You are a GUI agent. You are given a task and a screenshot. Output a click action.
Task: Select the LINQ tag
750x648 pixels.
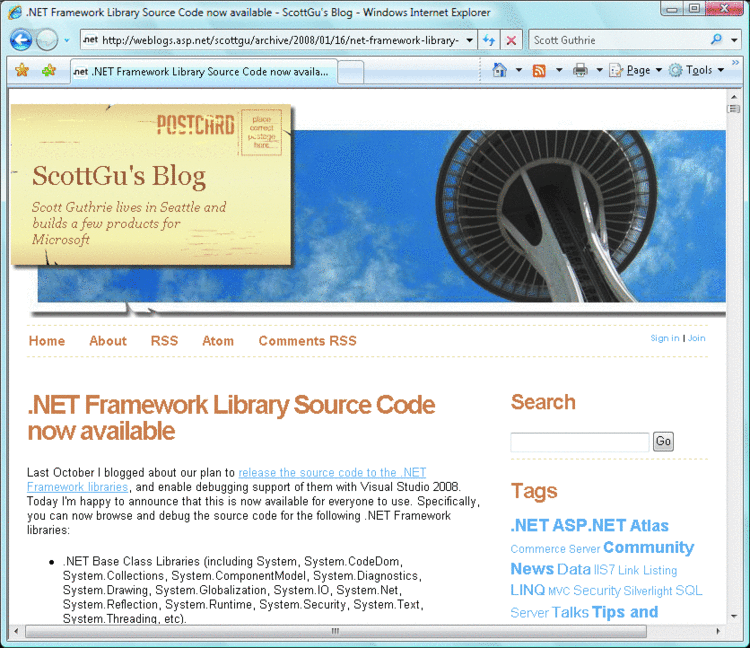point(528,590)
